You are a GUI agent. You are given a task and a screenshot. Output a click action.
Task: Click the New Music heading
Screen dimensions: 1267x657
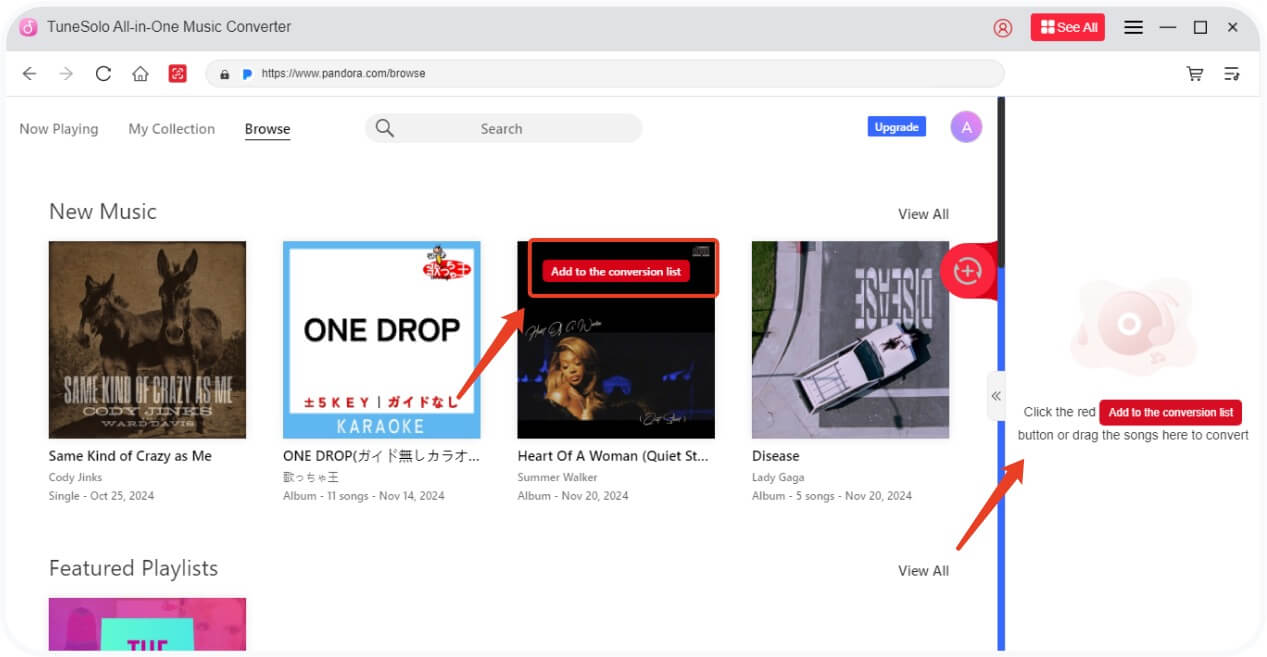(103, 212)
